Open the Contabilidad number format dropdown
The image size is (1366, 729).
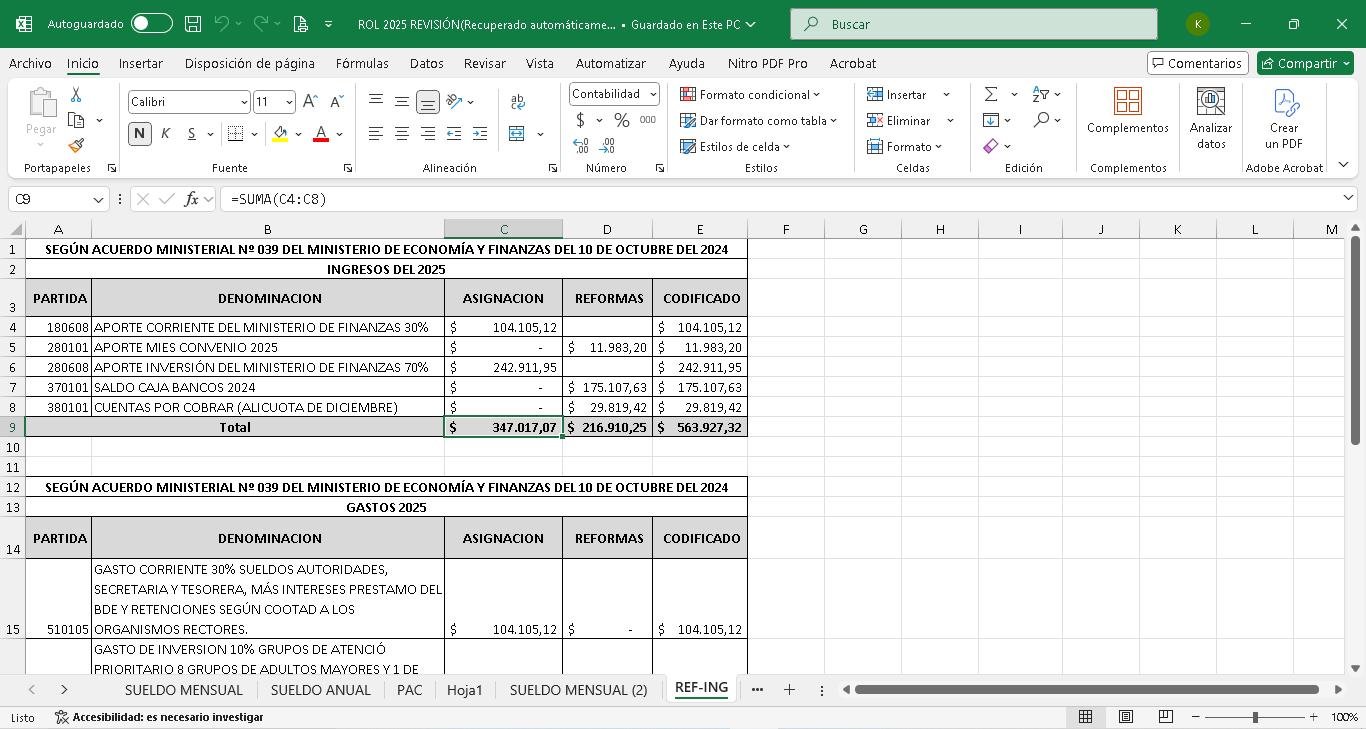[x=653, y=94]
